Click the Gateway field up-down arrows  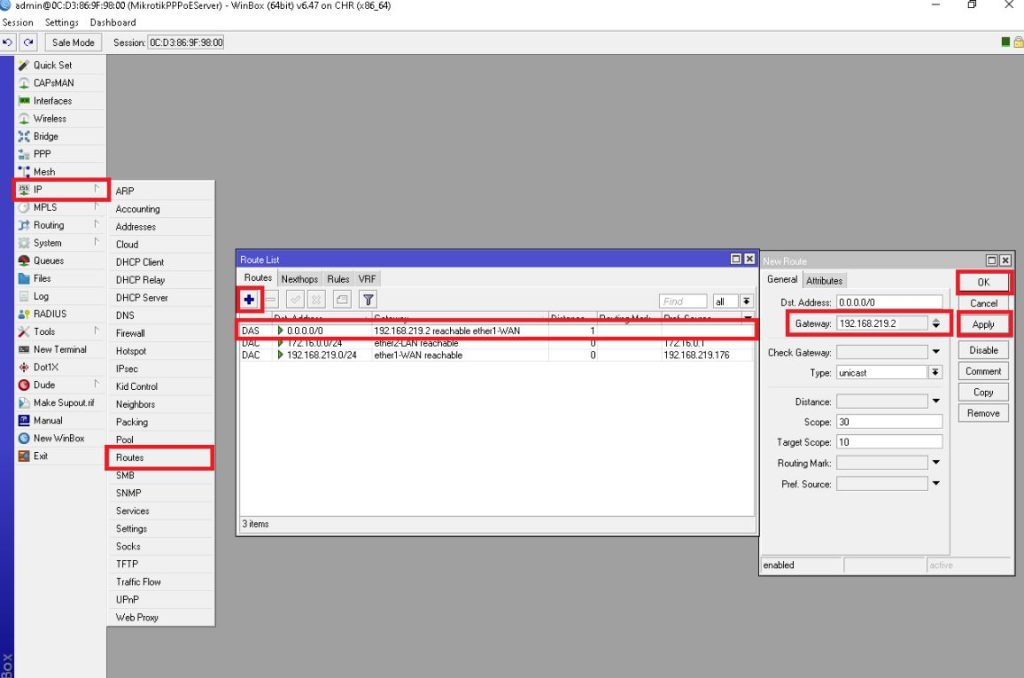pos(936,323)
